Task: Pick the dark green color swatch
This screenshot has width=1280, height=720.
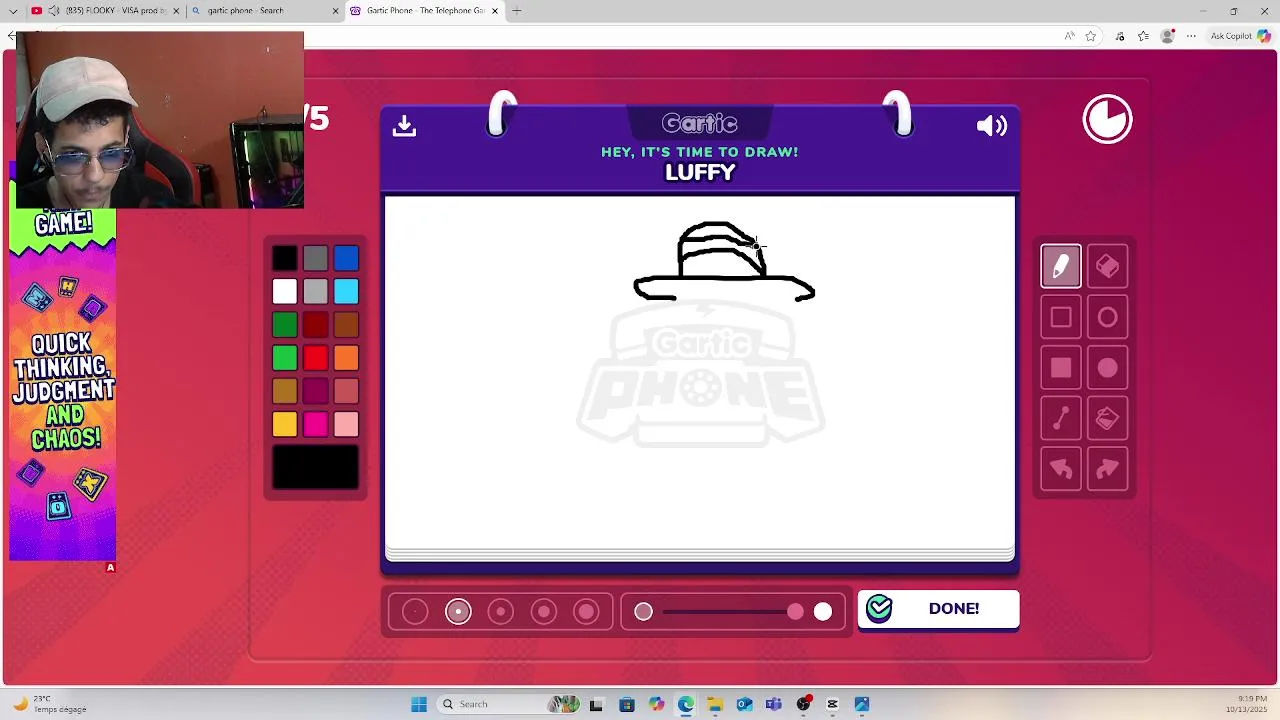Action: 285,325
